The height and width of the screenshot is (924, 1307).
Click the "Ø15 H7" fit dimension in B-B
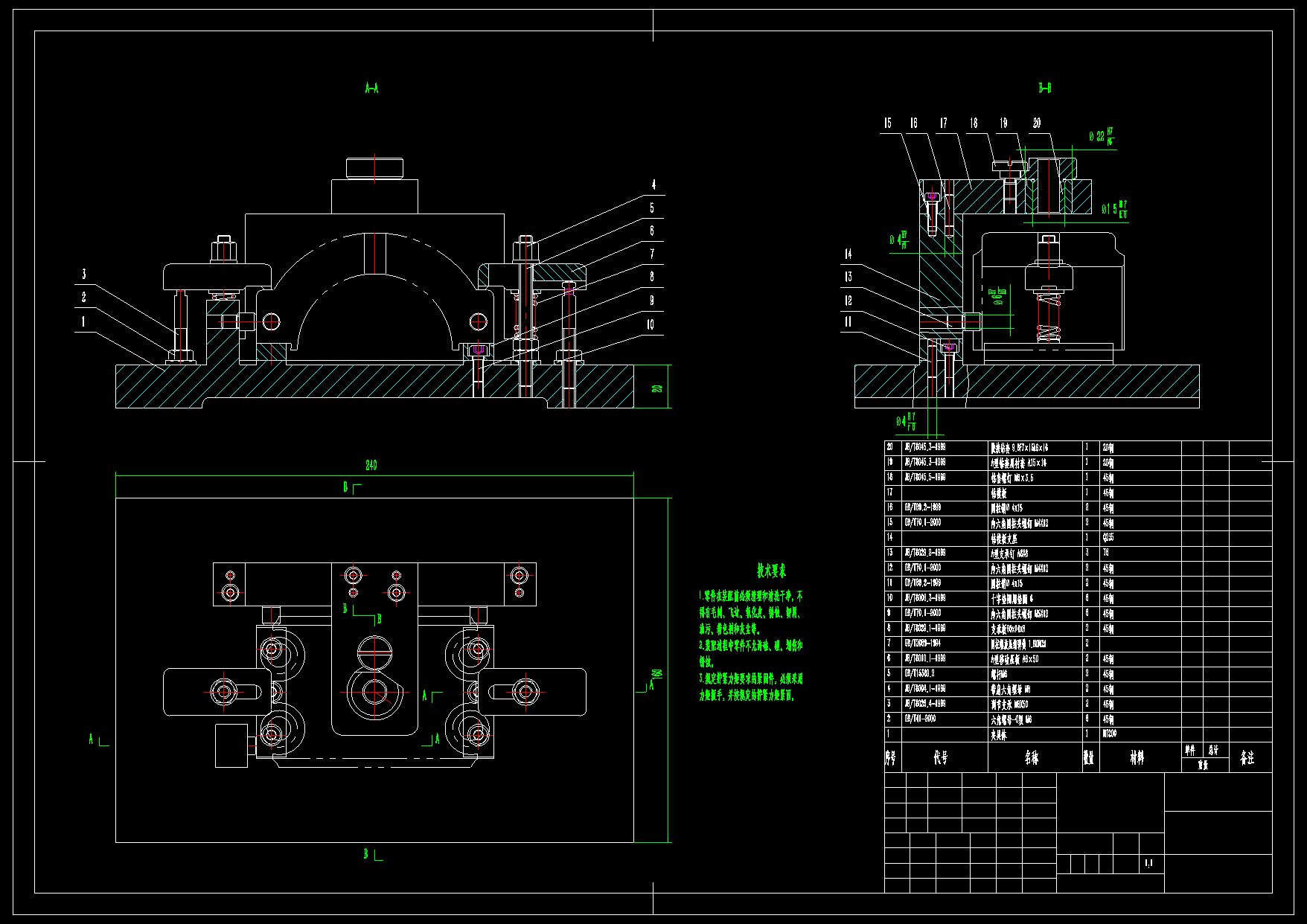pos(1115,209)
